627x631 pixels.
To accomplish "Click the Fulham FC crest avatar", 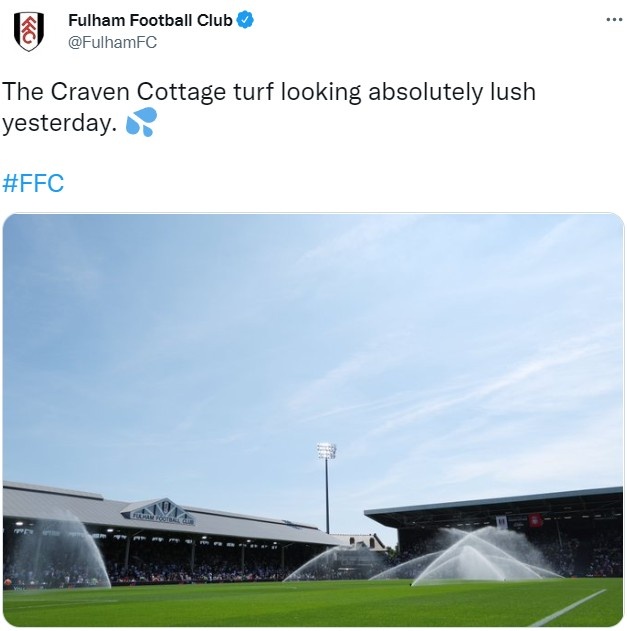I will 29,31.
